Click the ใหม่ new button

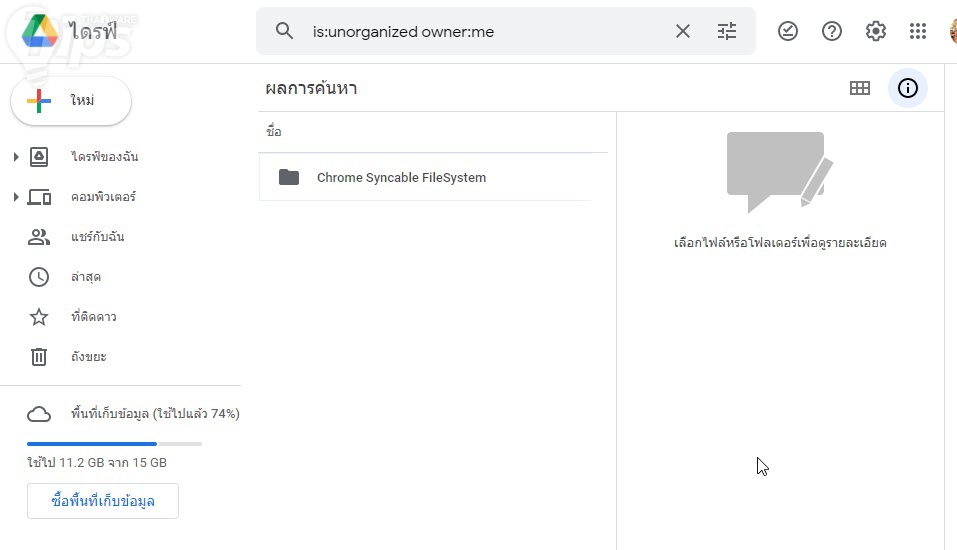pos(71,101)
